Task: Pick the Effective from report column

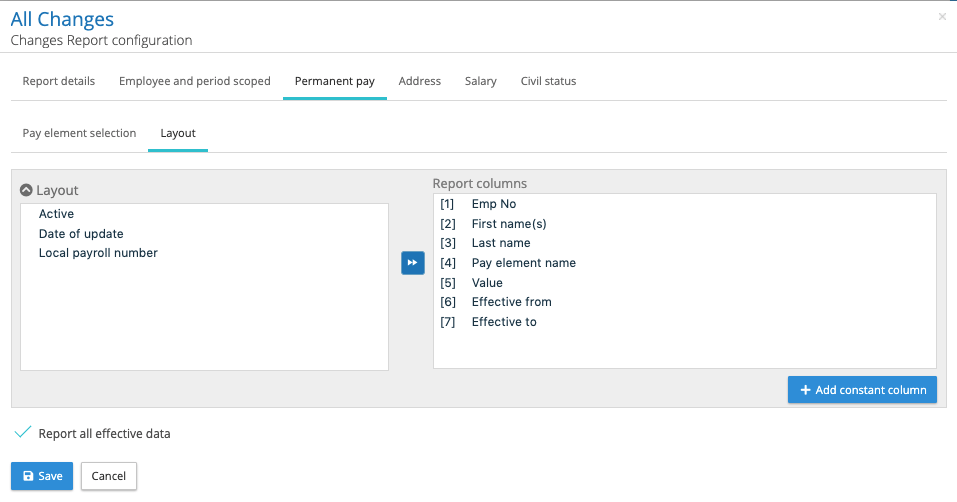Action: click(x=511, y=302)
